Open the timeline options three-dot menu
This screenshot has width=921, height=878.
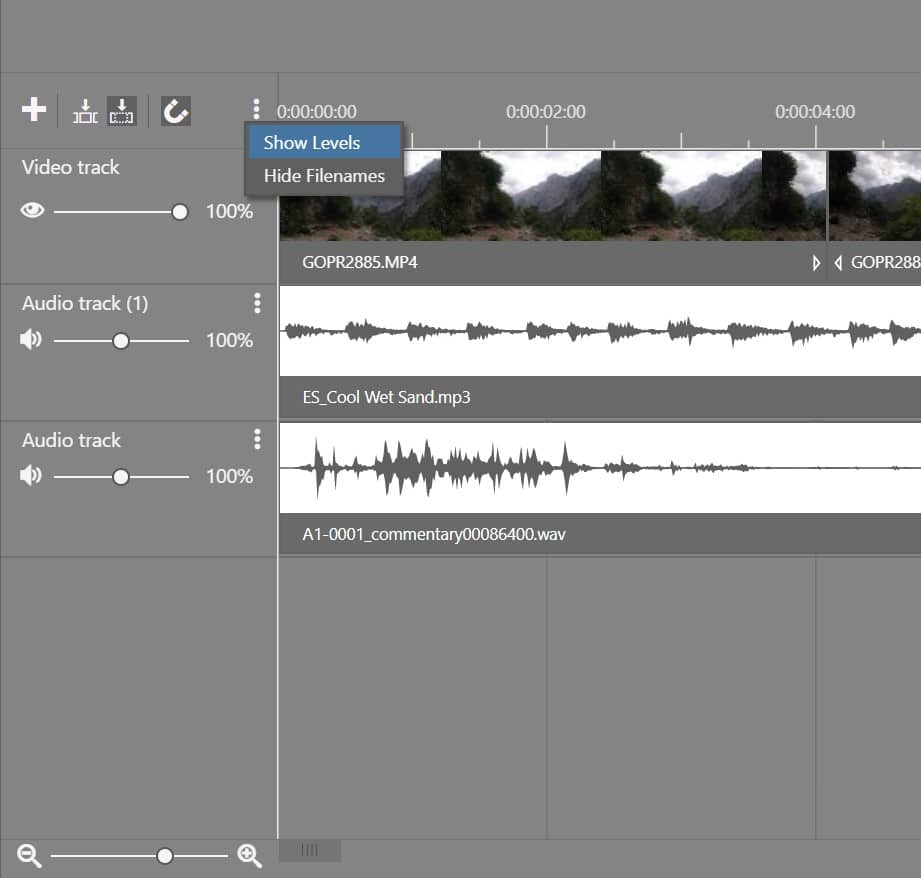(256, 109)
